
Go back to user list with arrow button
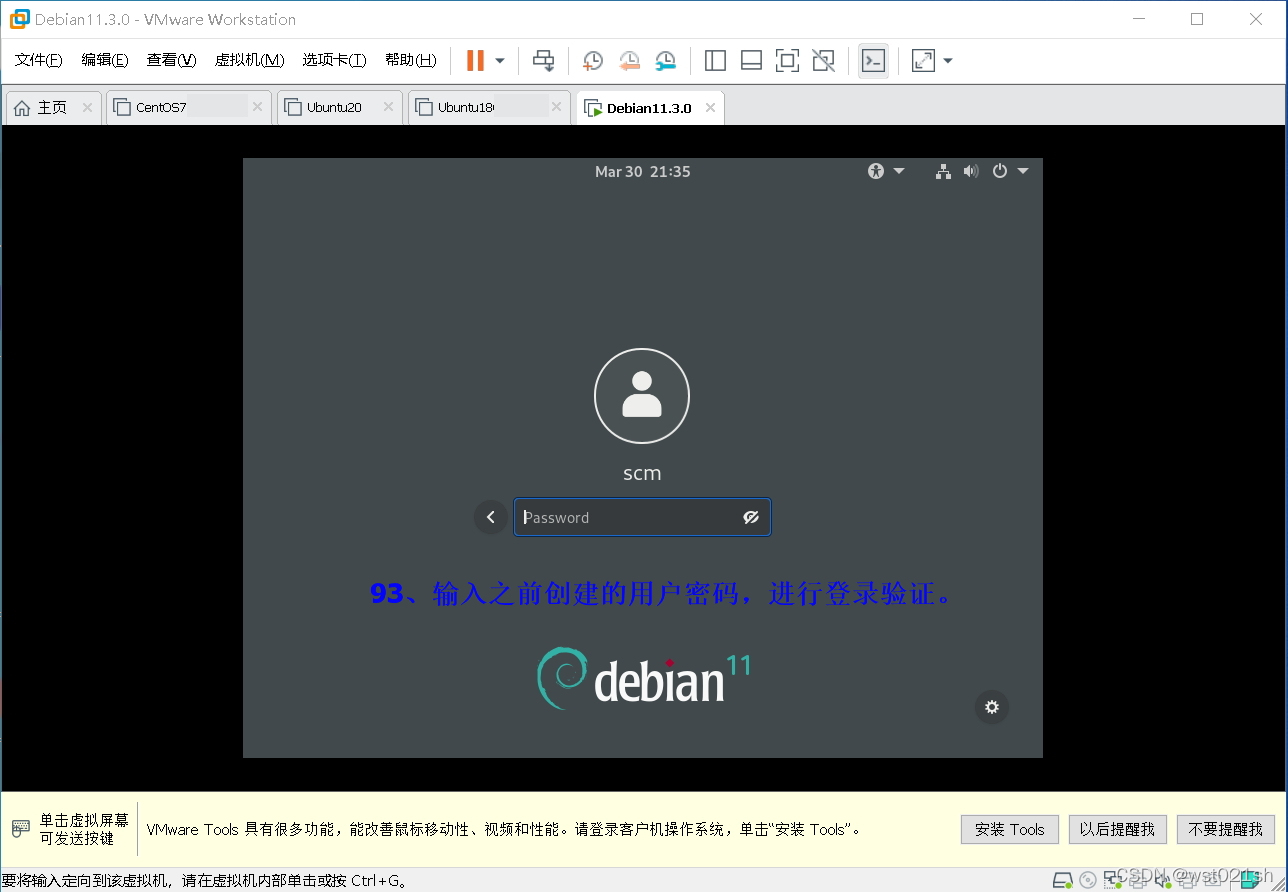tap(490, 517)
